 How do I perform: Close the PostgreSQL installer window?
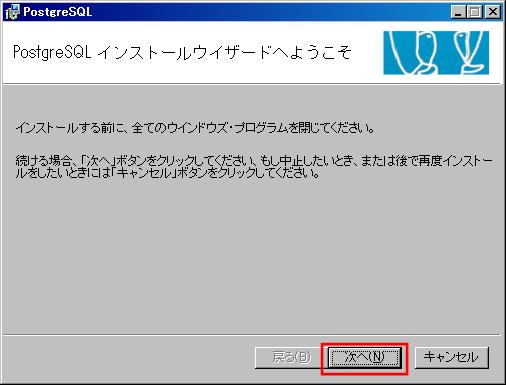click(493, 12)
